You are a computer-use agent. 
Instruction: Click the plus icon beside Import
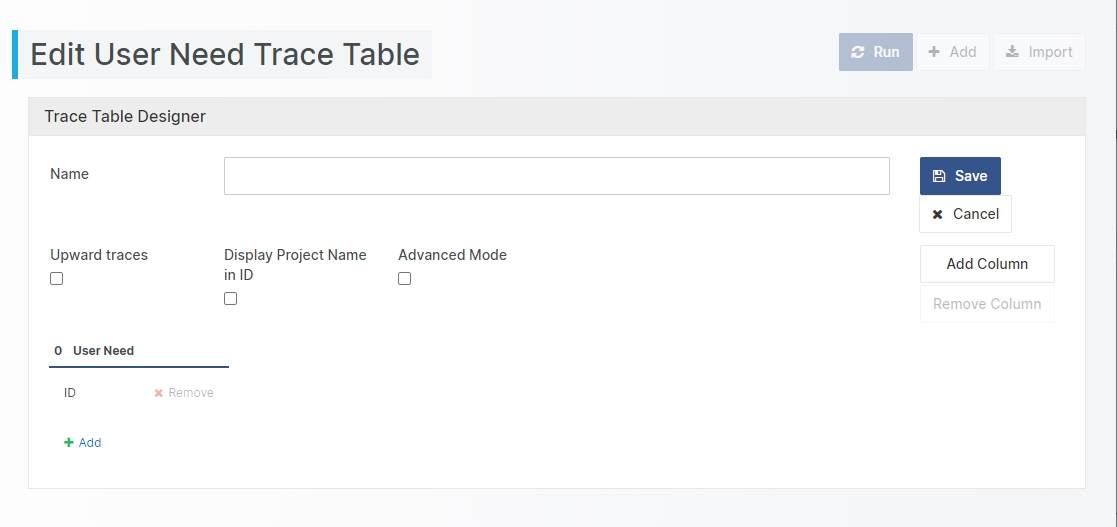point(934,52)
